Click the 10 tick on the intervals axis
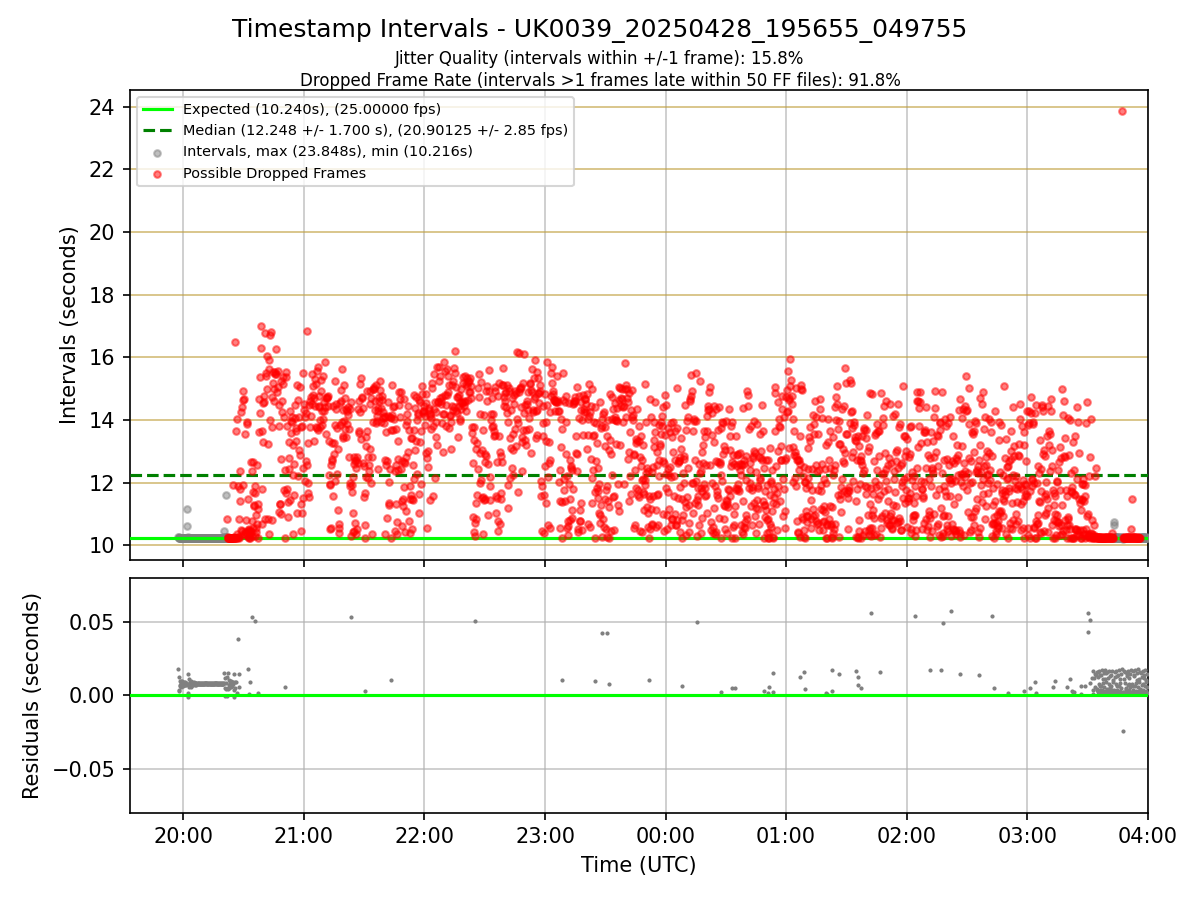This screenshot has height=900, width=1200. [103, 545]
